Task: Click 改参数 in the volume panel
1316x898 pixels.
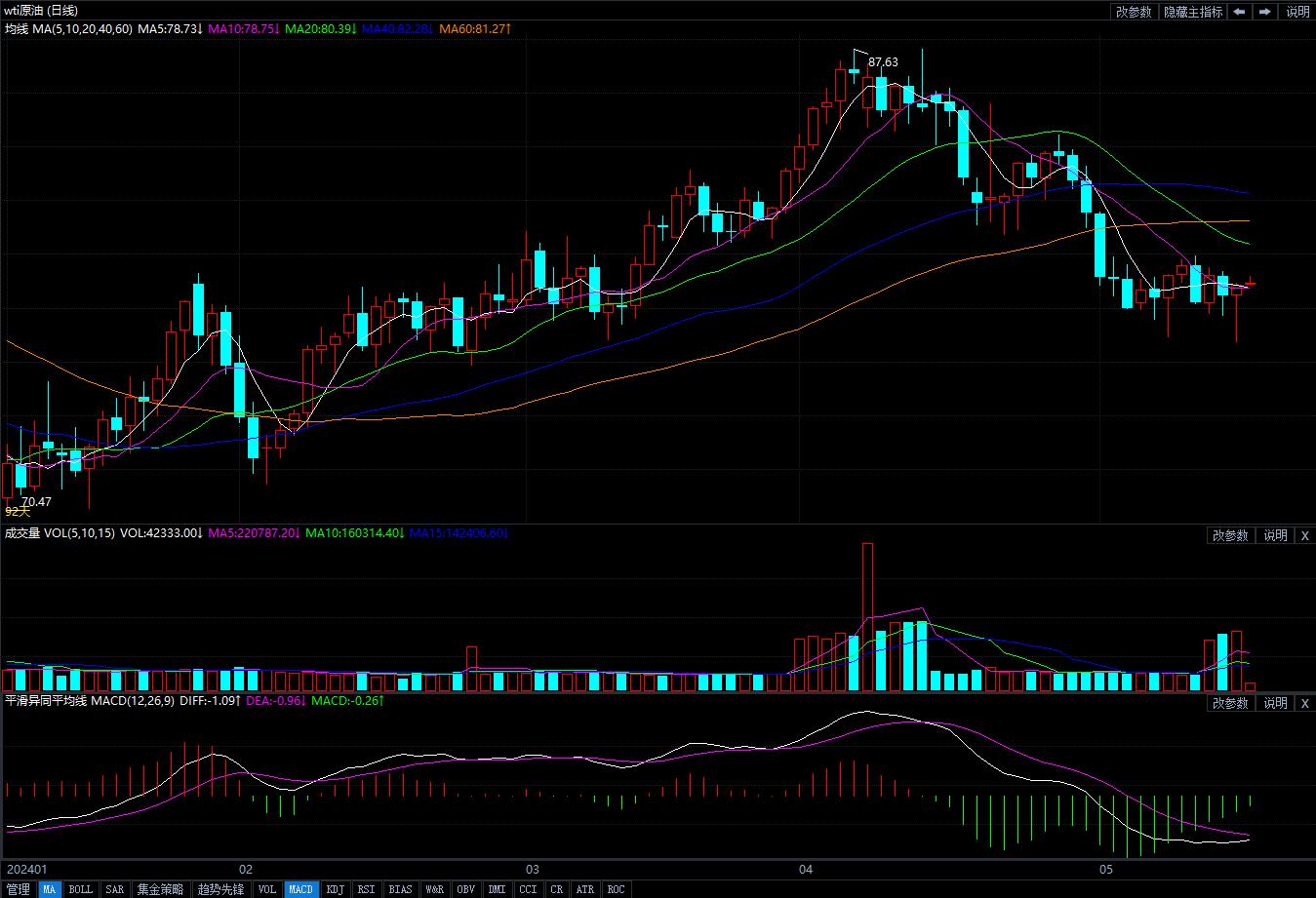Action: coord(1230,535)
